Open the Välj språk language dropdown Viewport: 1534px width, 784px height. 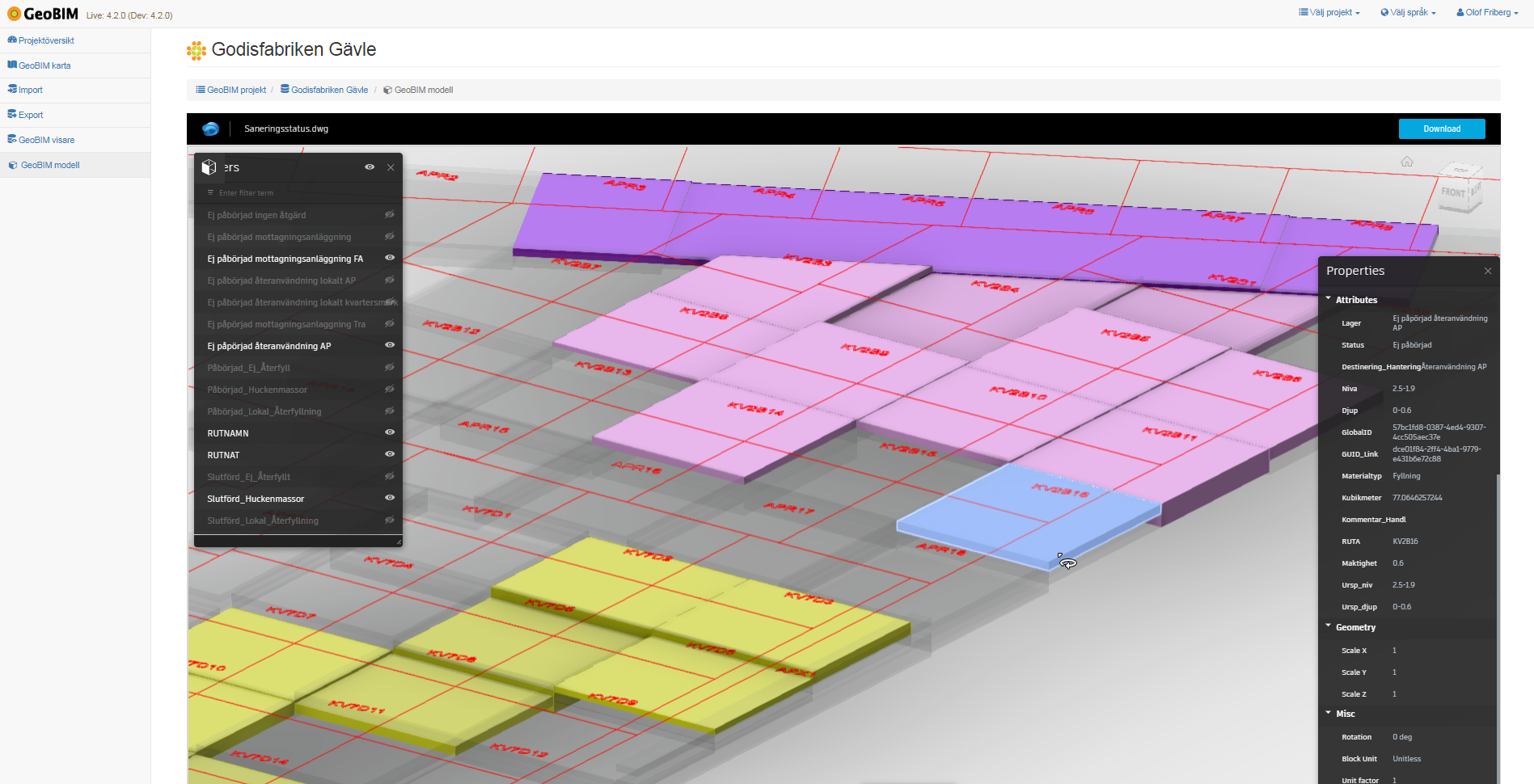click(1408, 12)
